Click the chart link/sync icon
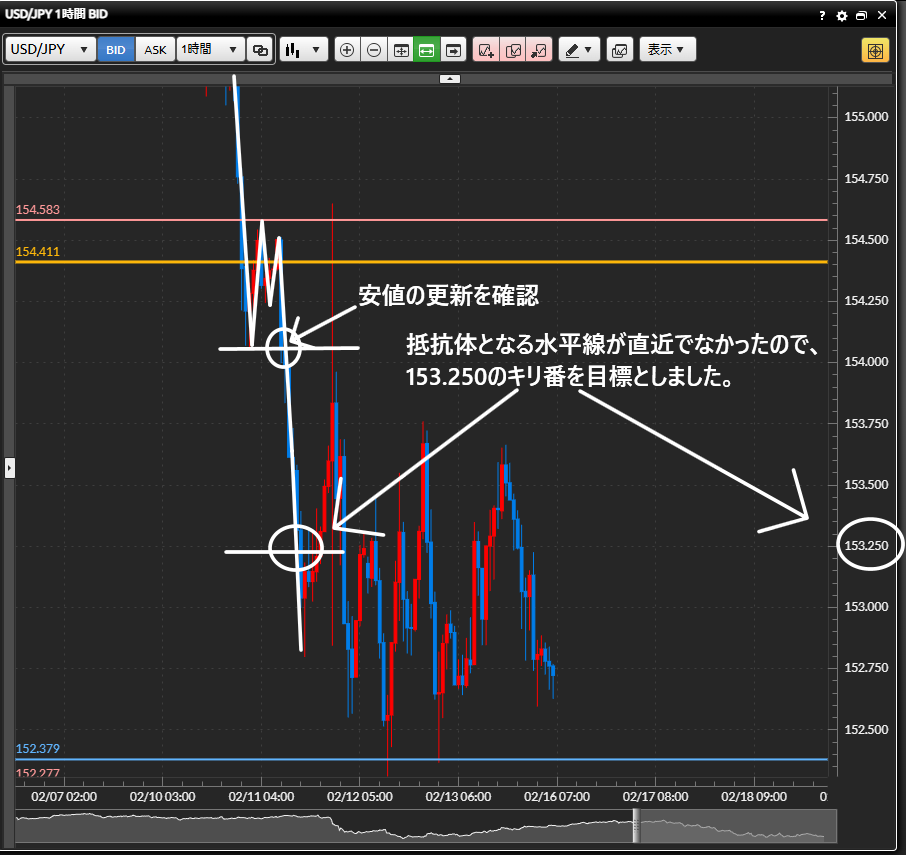 pos(260,50)
